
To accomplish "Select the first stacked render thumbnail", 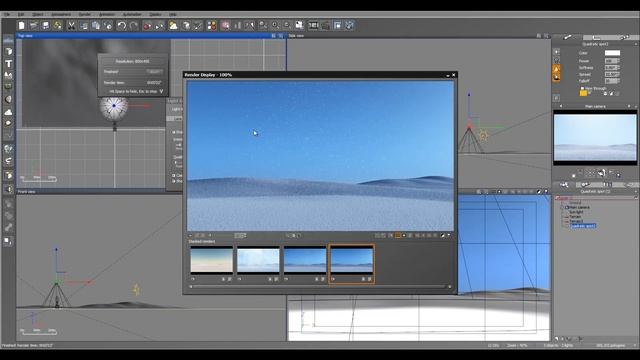I will pos(211,260).
